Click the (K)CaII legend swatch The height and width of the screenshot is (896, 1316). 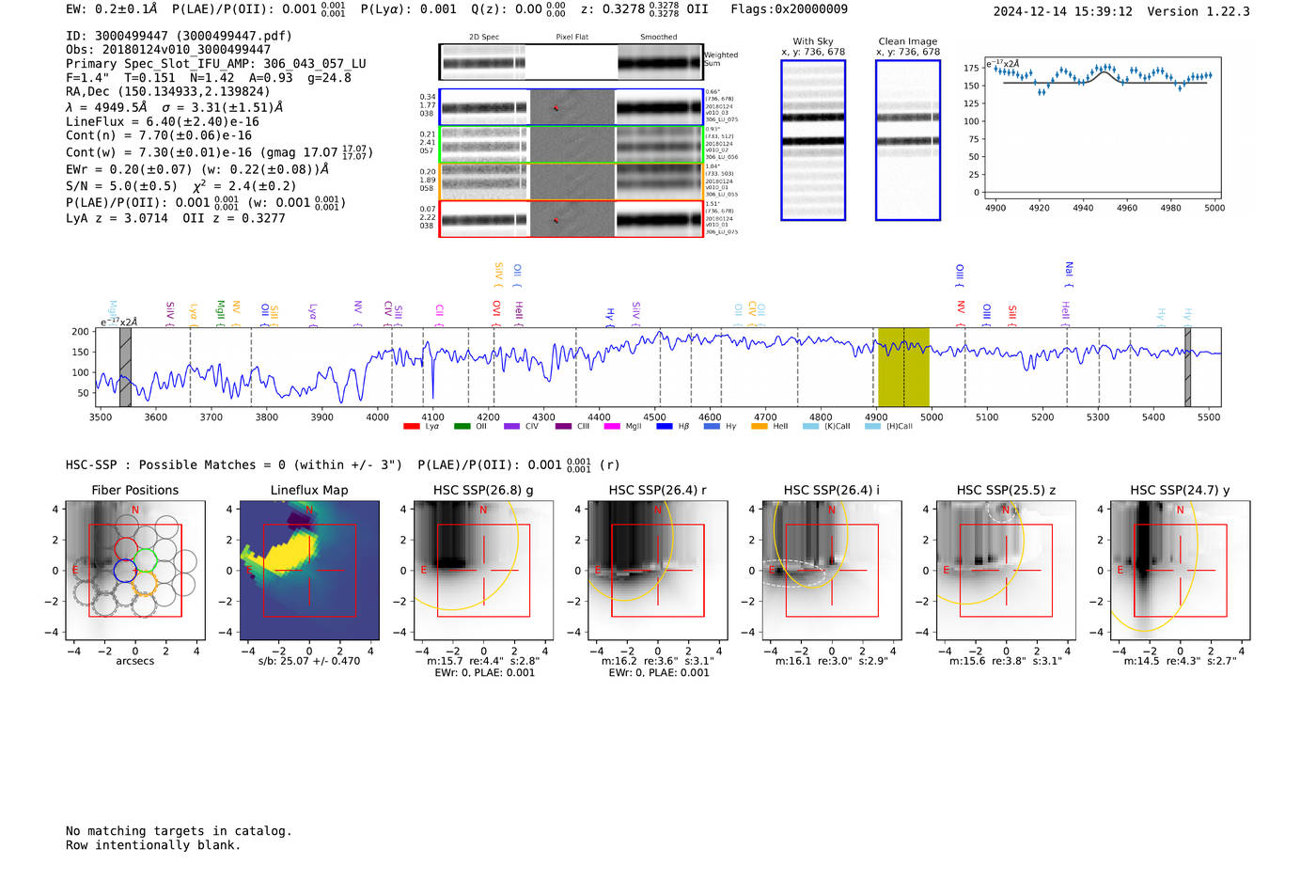pos(810,427)
